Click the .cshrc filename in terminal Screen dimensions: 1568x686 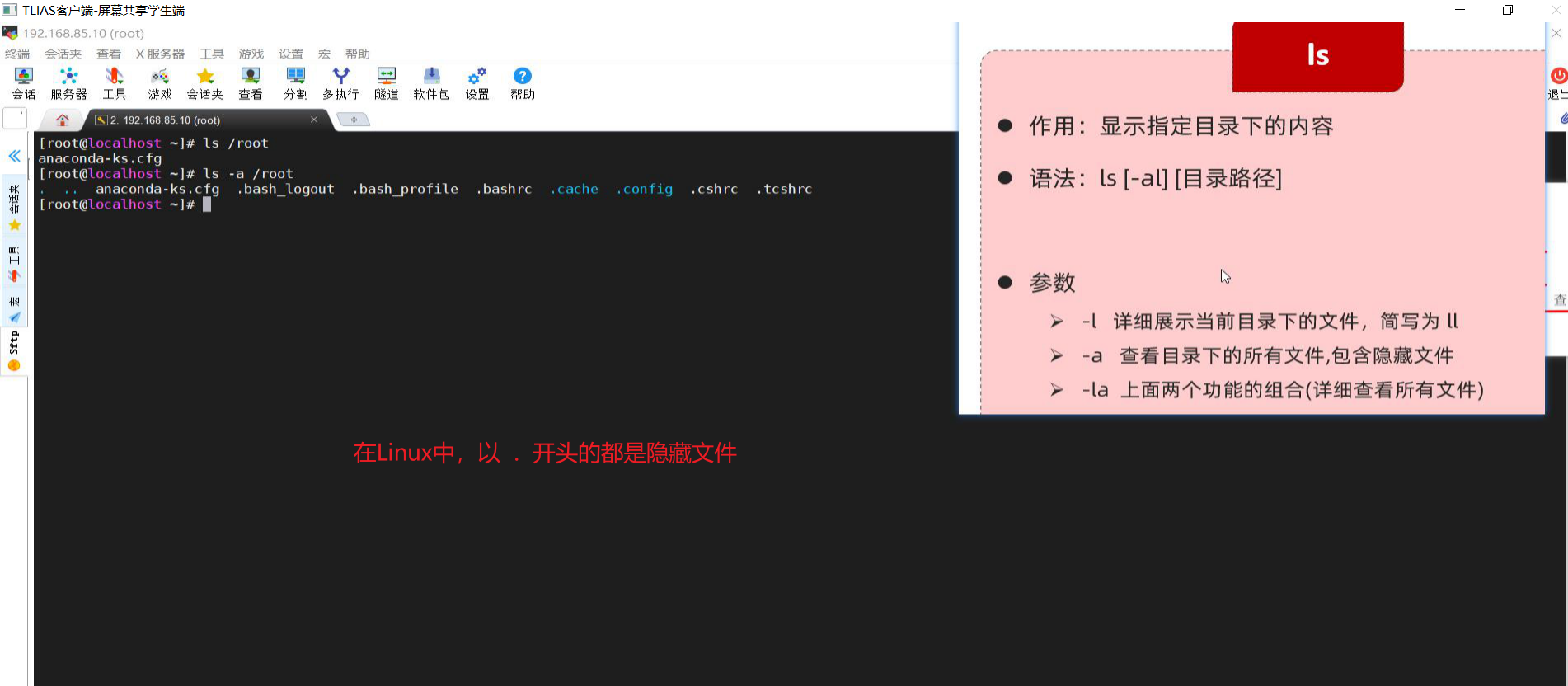coord(715,189)
